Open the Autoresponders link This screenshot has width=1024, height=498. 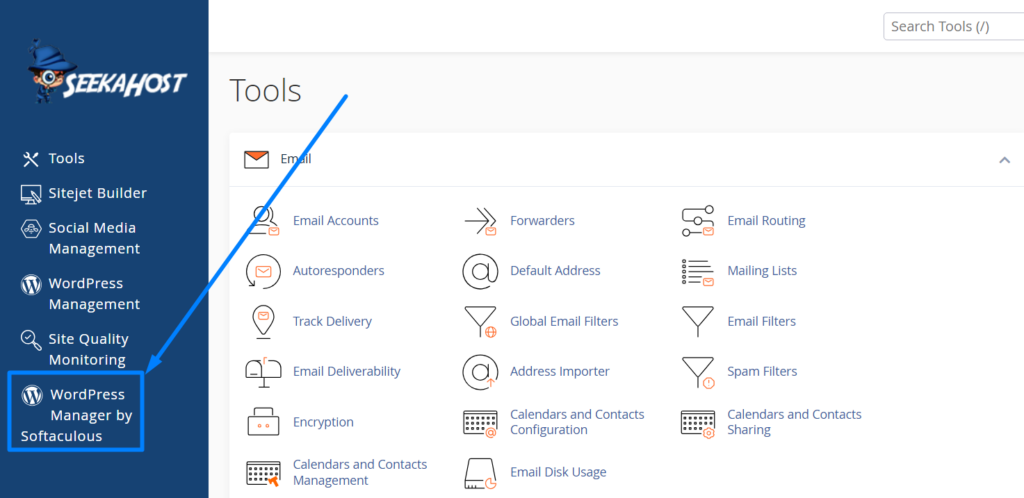(x=338, y=271)
